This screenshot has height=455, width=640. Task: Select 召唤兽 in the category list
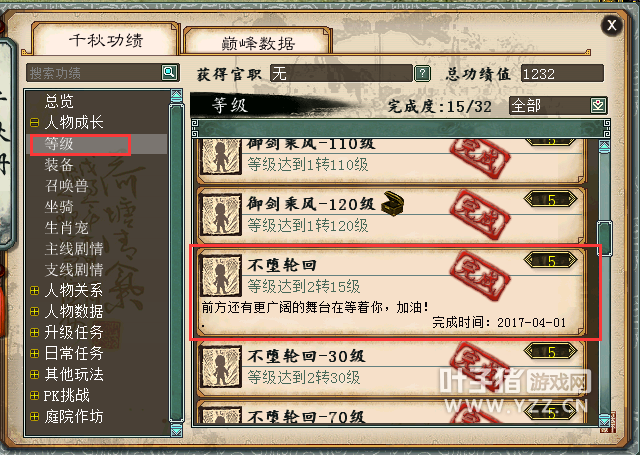[67, 186]
